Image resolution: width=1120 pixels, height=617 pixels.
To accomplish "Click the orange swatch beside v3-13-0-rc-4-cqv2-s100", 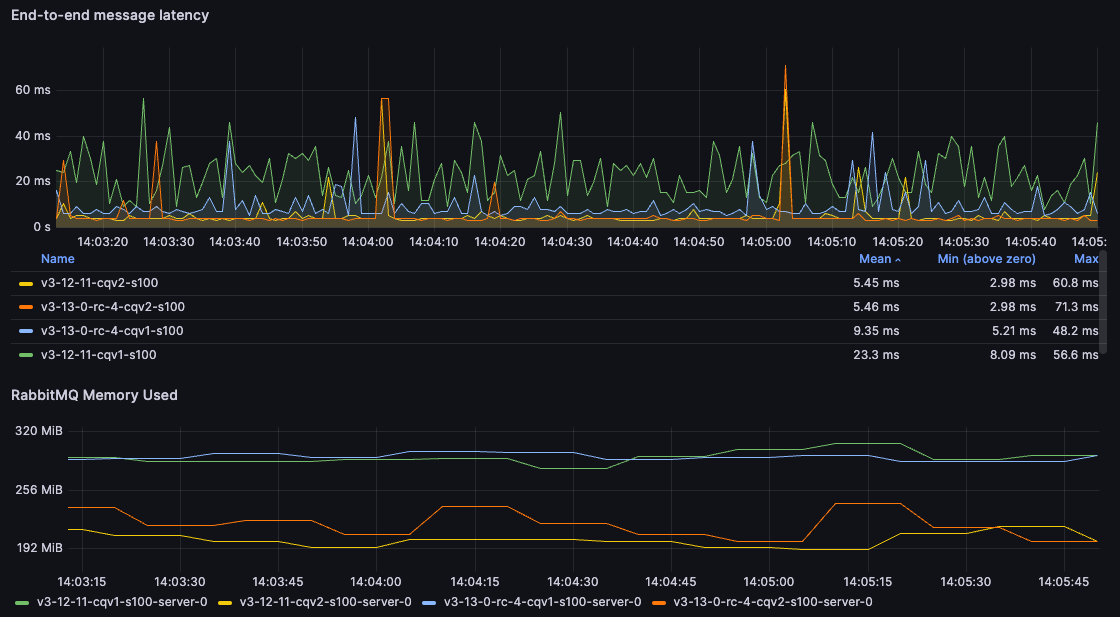I will (28, 307).
